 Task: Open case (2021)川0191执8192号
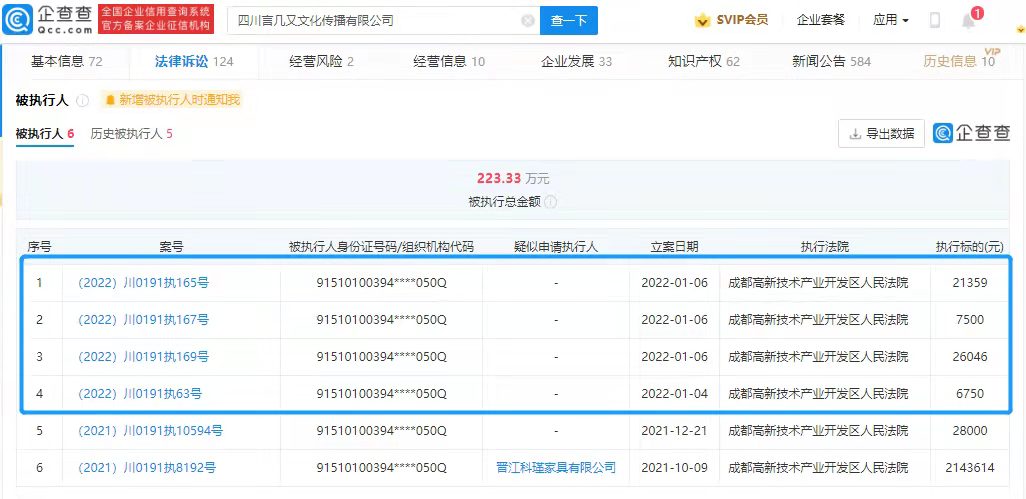(147, 468)
